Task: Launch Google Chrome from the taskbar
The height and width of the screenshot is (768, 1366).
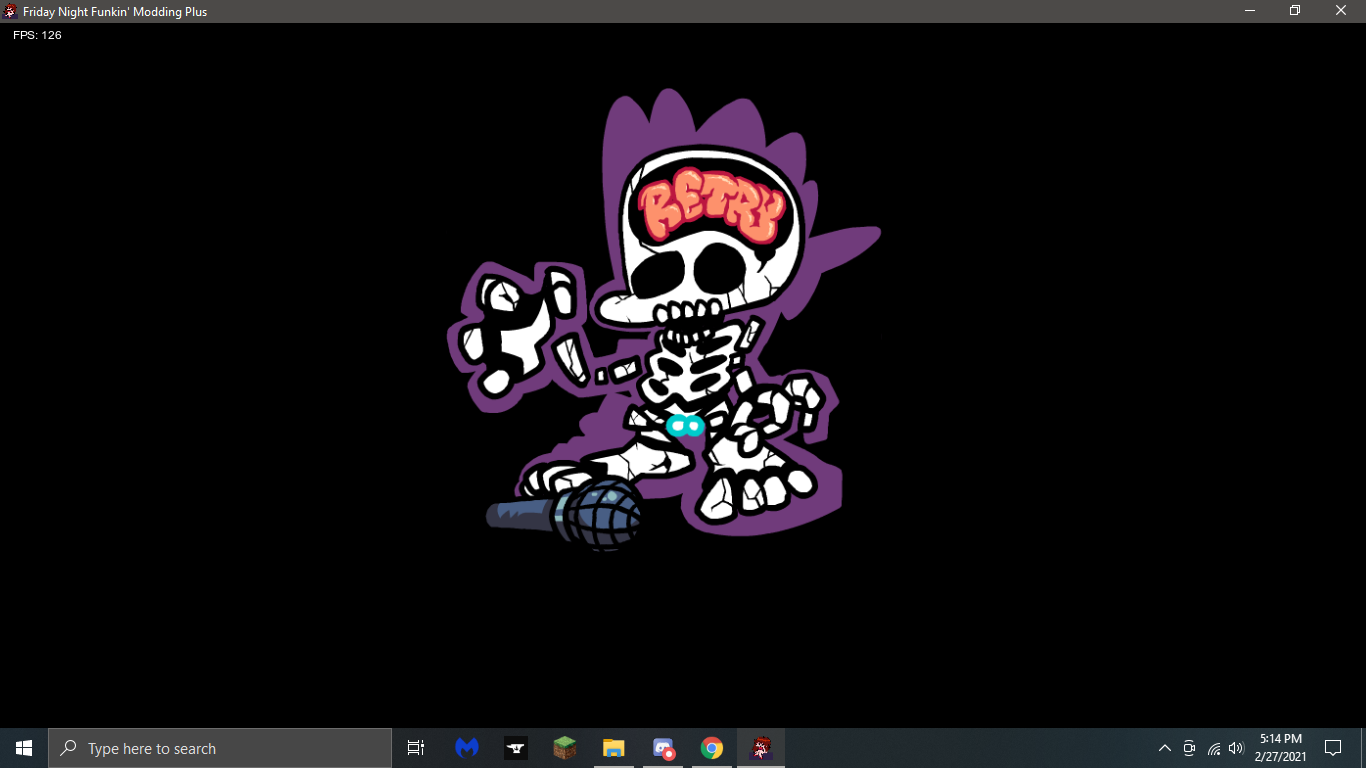Action: (711, 747)
